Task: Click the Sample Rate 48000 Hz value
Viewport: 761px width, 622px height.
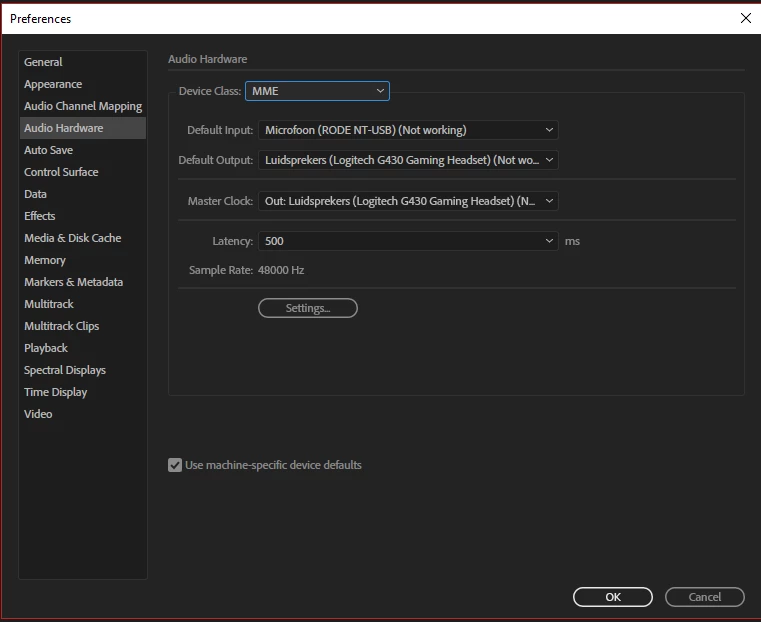Action: (281, 270)
